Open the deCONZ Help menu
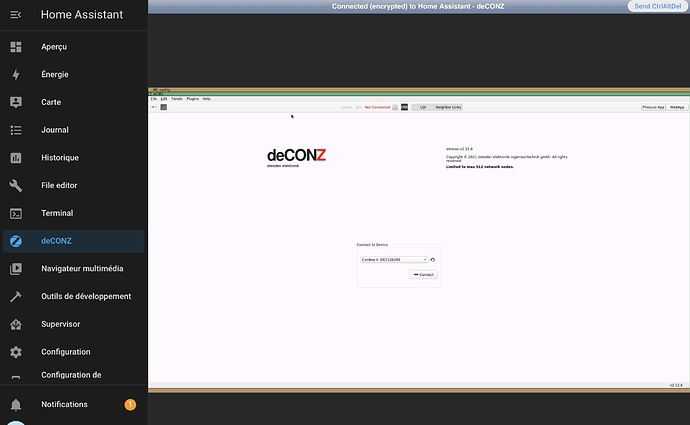 (x=207, y=99)
